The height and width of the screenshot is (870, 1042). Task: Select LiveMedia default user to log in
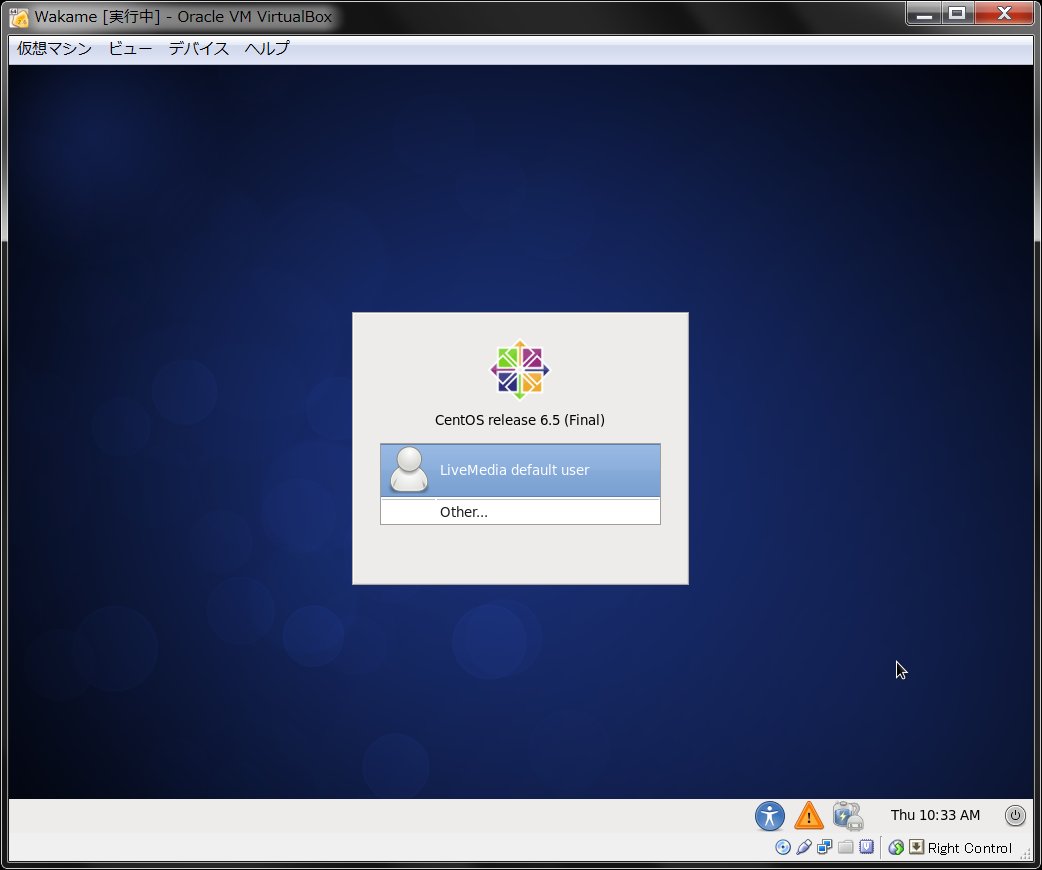pyautogui.click(x=520, y=470)
